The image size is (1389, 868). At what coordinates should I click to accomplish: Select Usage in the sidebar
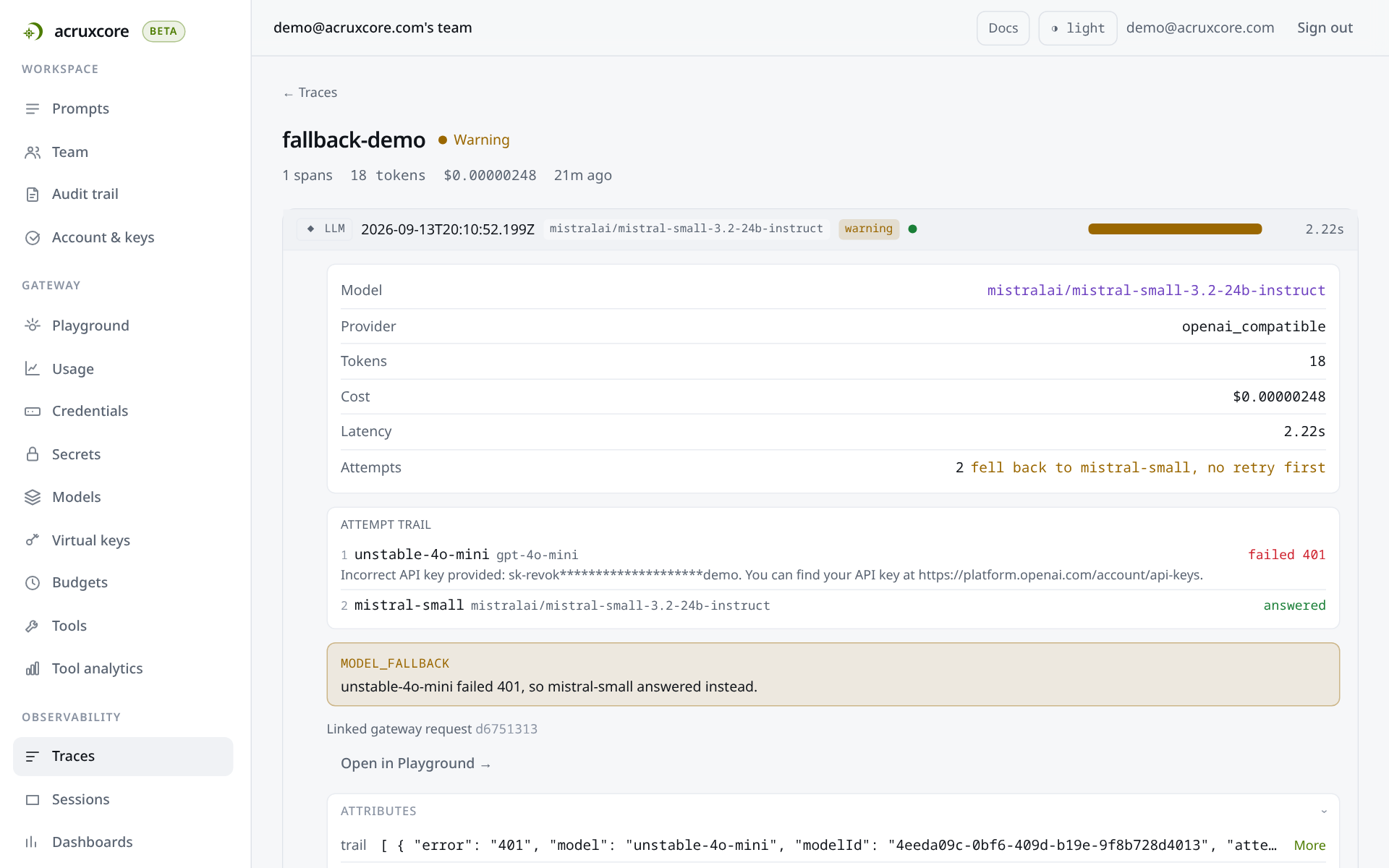[123, 369]
